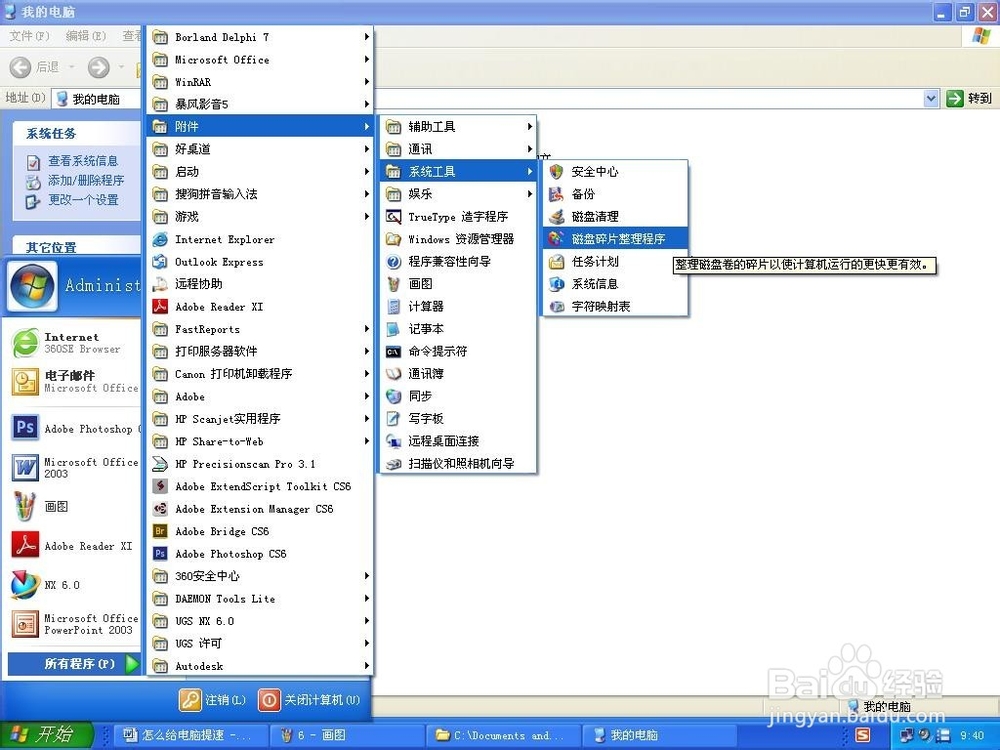Open the 备份 backup tool icon
The width and height of the screenshot is (1000, 750).
(x=557, y=194)
